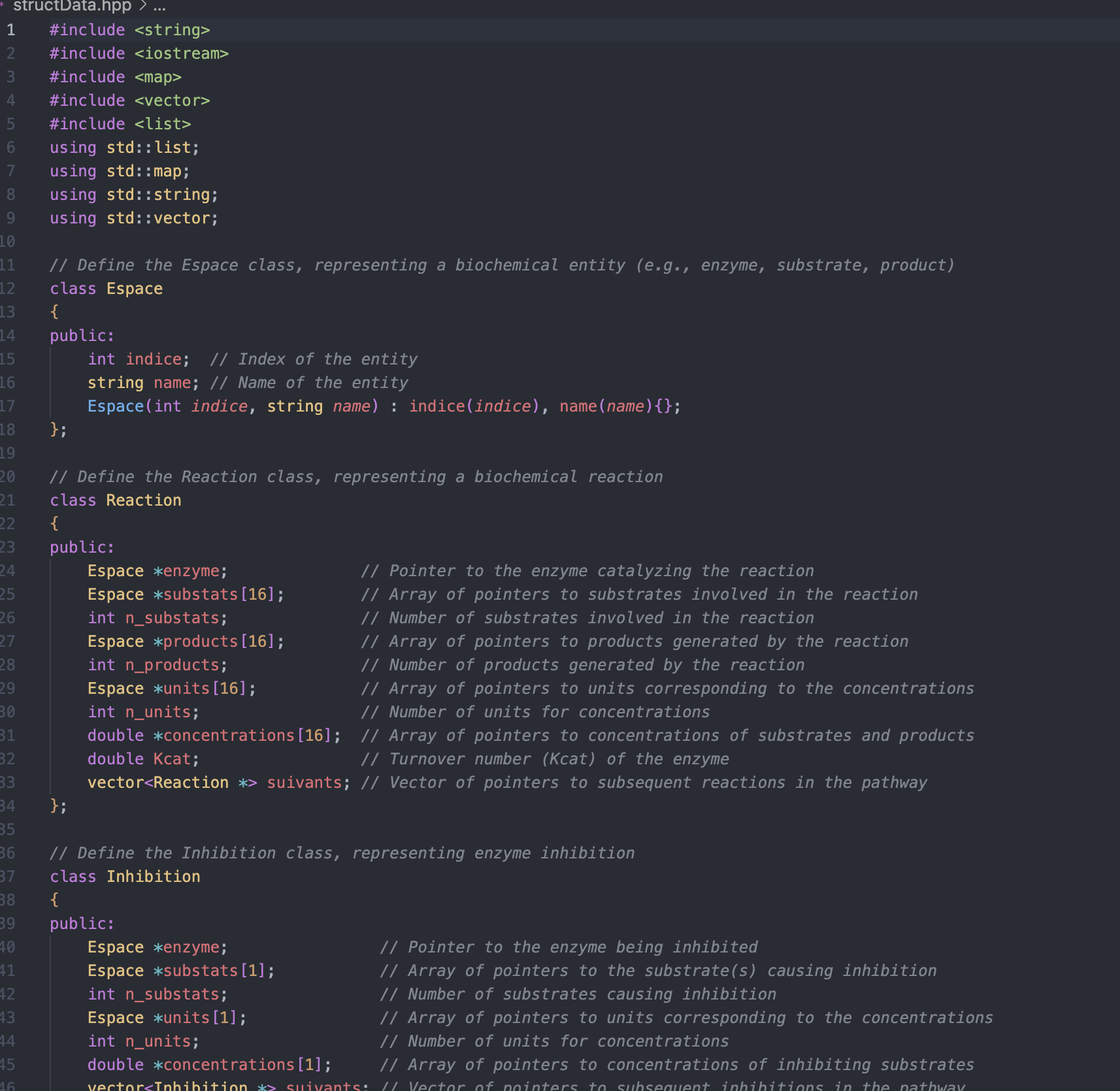Click 'Espace *units[16];' declaration
The height and width of the screenshot is (1091, 1120).
pos(172,689)
